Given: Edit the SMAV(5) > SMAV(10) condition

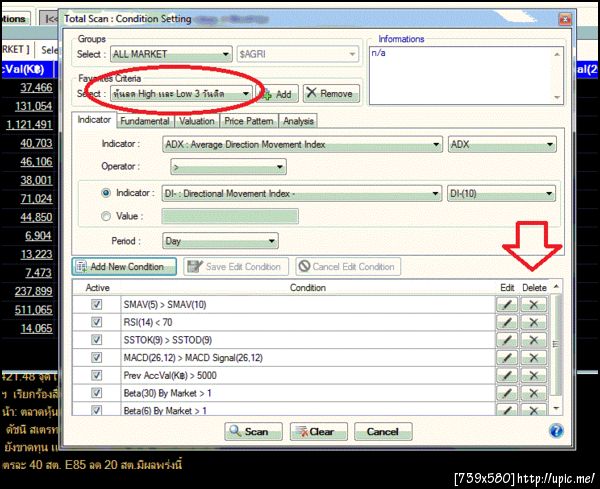Looking at the screenshot, I should (507, 305).
